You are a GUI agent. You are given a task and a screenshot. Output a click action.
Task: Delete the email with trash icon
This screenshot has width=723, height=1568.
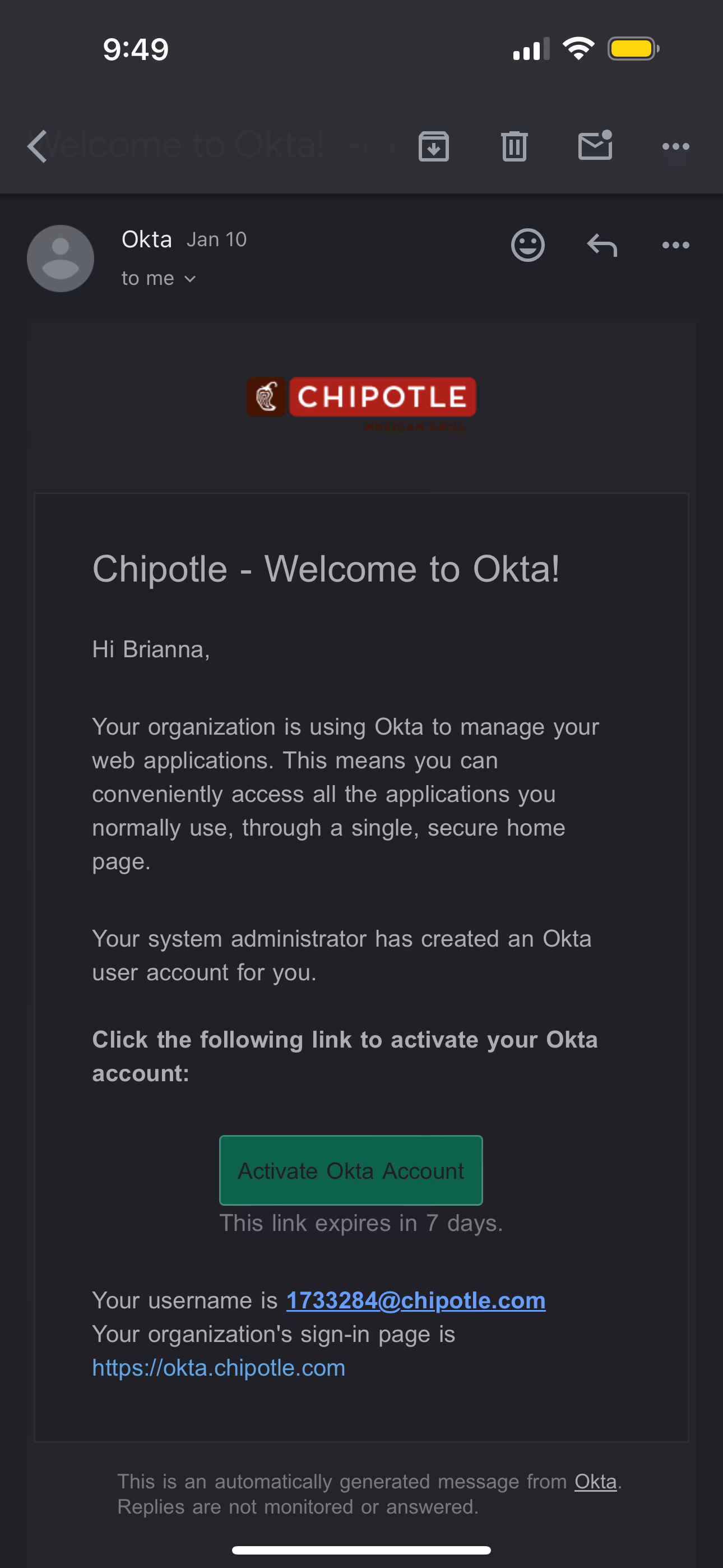point(515,146)
